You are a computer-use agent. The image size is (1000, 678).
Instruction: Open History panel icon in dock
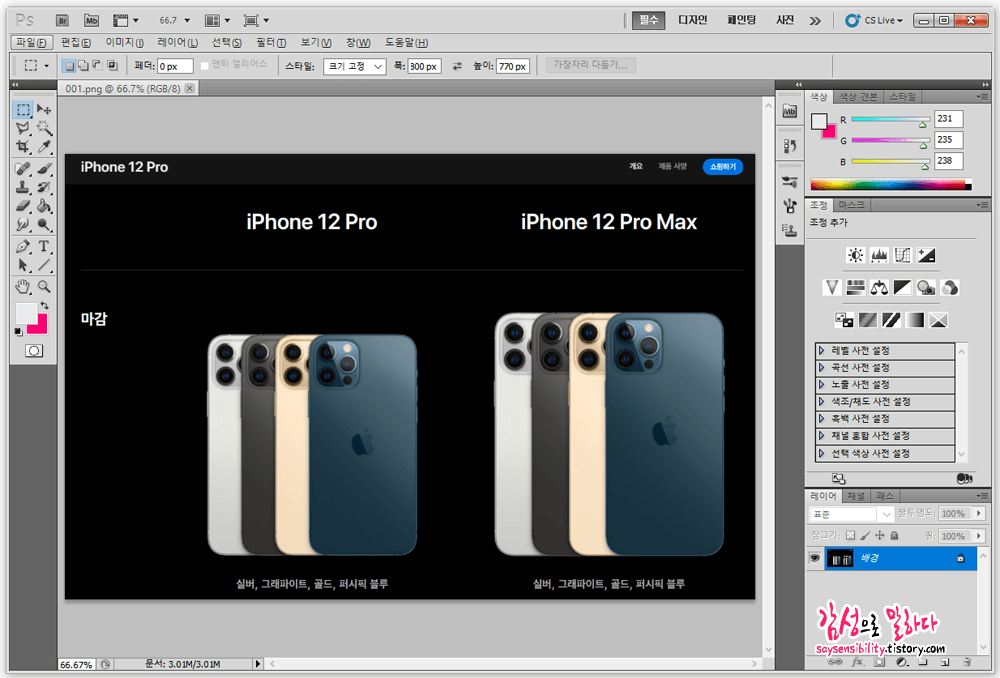[x=790, y=146]
